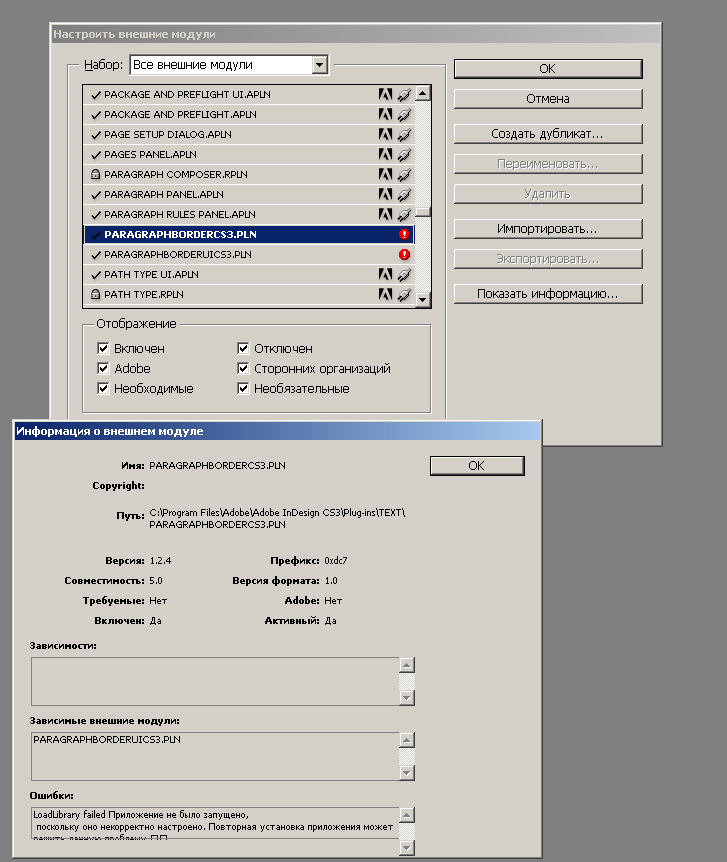Toggle checkmark of PAGES PANEL.APLN plug-in
Image resolution: width=727 pixels, height=862 pixels.
tap(96, 155)
